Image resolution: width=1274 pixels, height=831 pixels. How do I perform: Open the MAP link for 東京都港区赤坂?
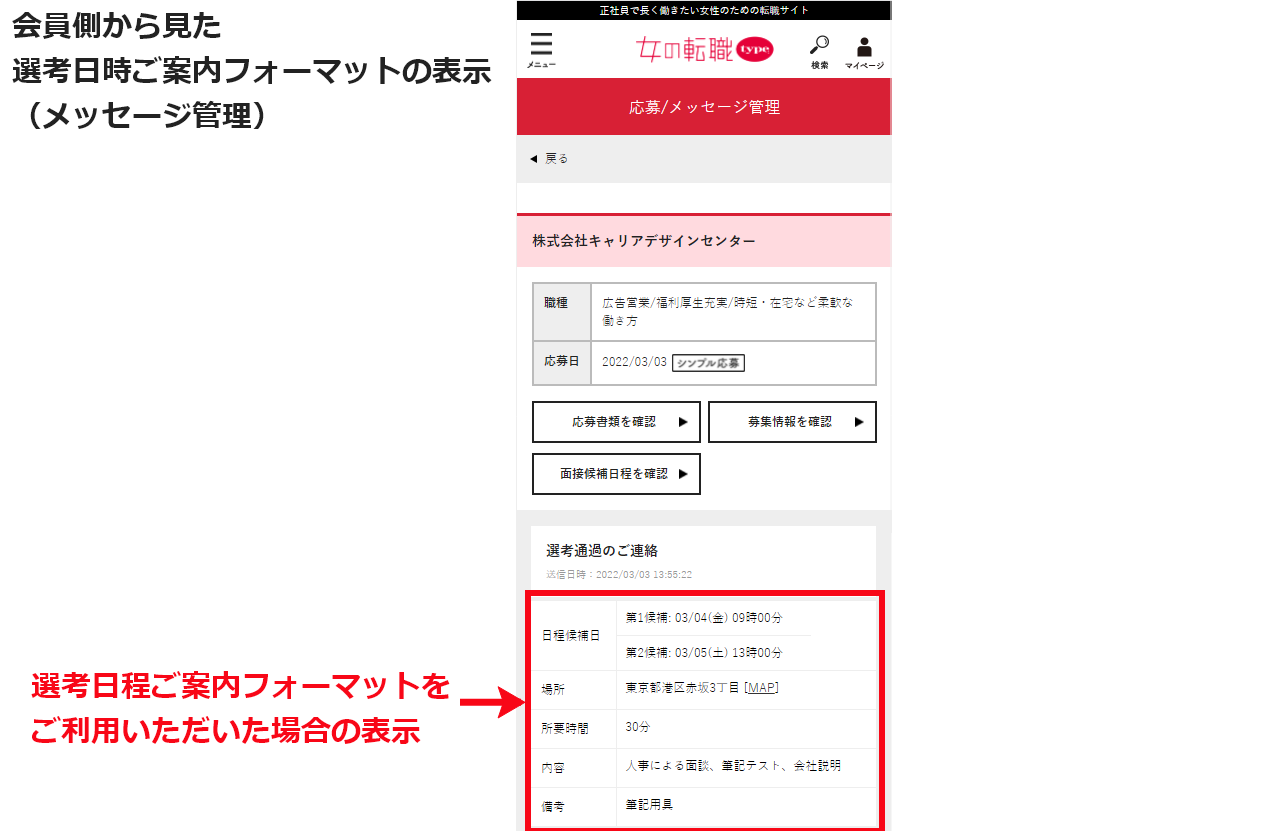(x=761, y=689)
